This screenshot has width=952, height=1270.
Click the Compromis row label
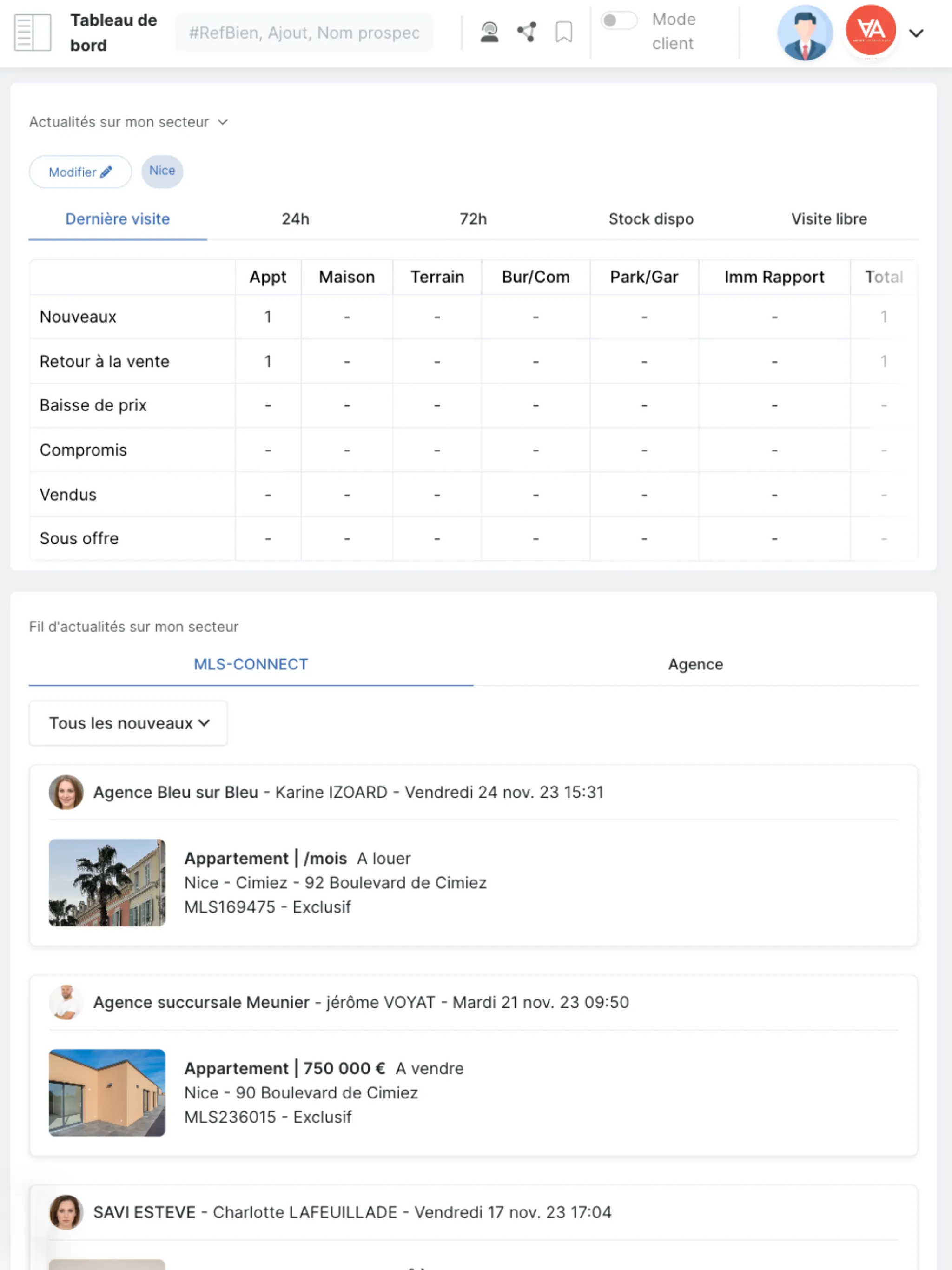click(x=83, y=450)
